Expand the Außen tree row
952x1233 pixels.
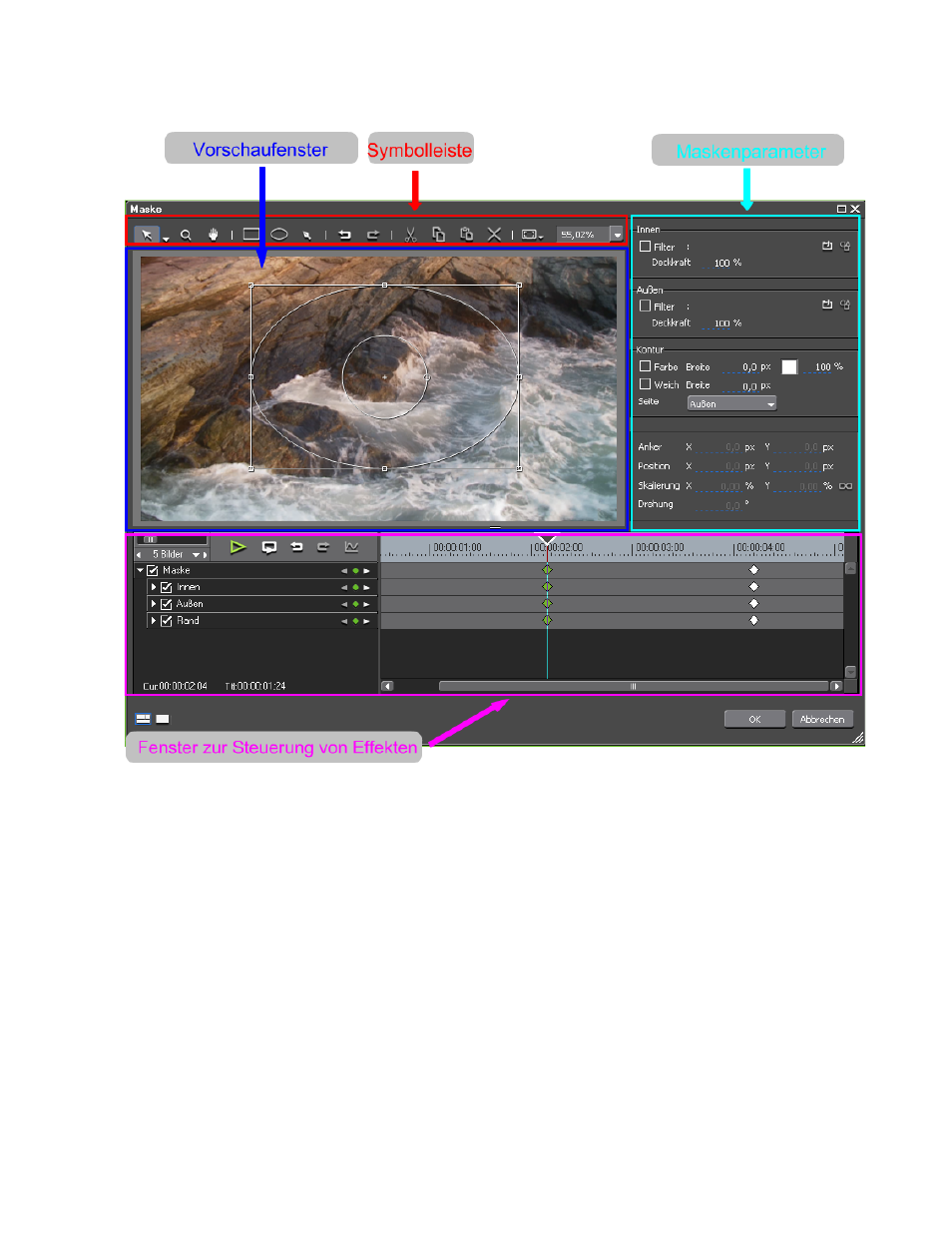(x=153, y=604)
